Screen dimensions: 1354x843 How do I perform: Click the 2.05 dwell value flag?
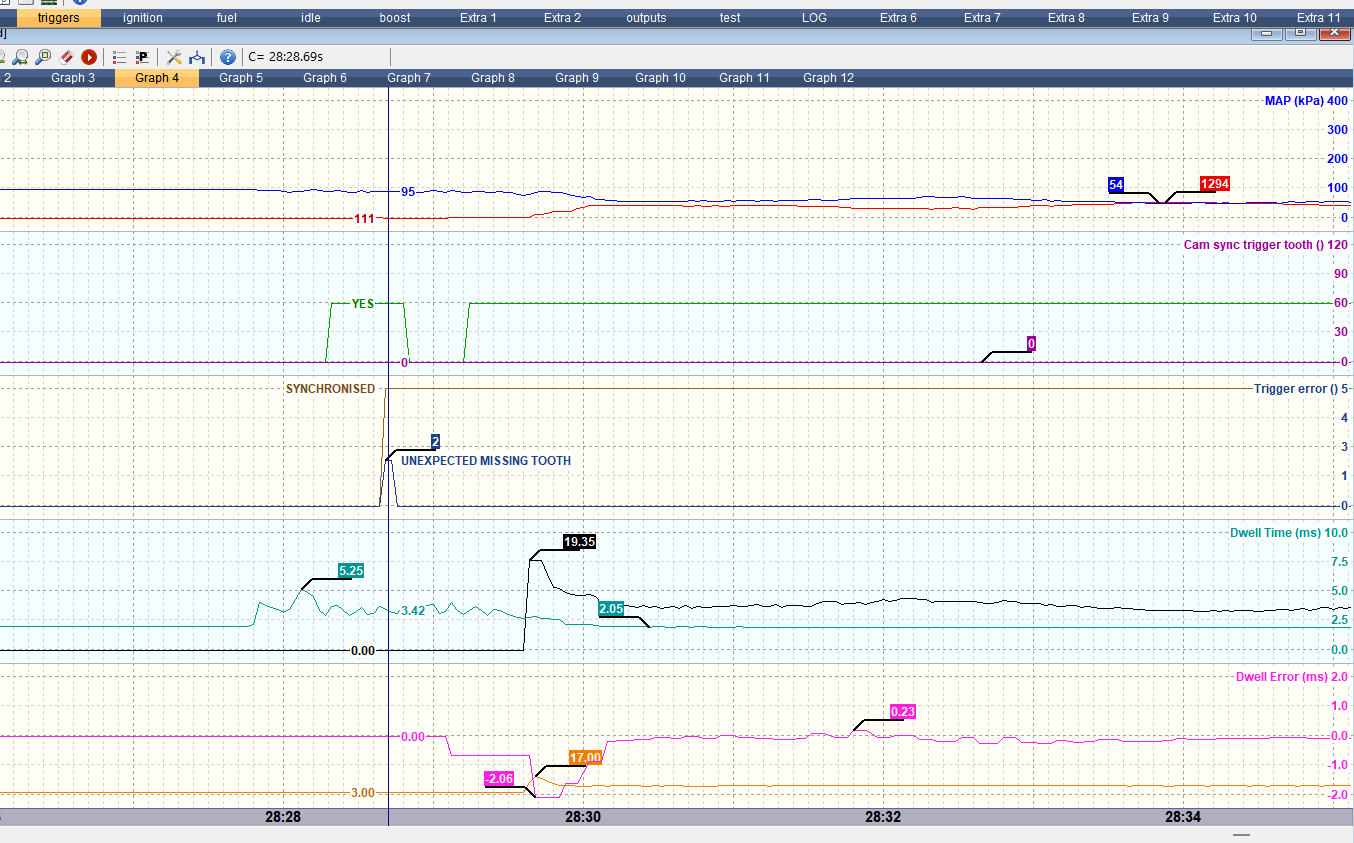tap(611, 609)
